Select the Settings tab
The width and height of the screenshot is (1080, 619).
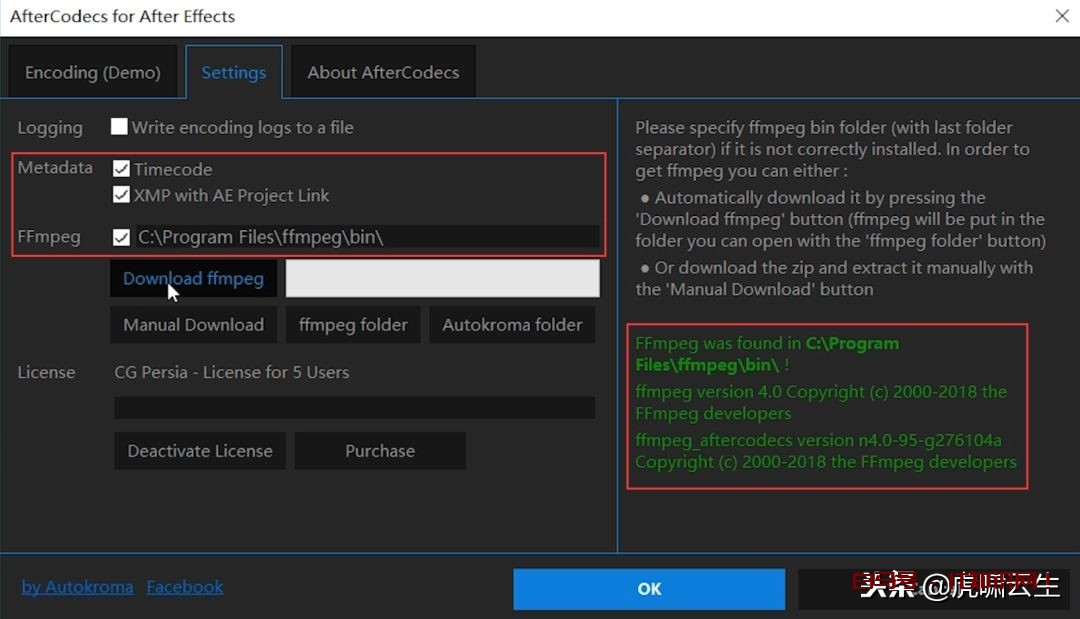234,72
